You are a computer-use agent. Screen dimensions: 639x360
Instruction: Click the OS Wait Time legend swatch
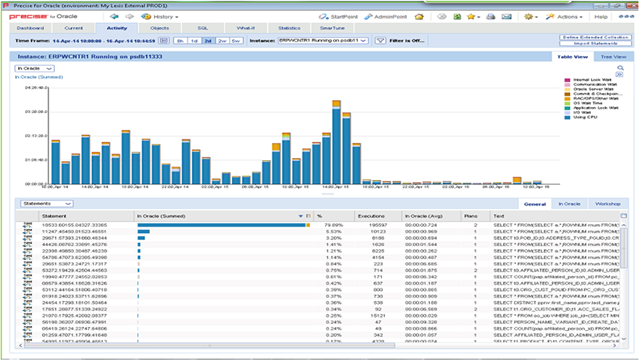pyautogui.click(x=567, y=103)
